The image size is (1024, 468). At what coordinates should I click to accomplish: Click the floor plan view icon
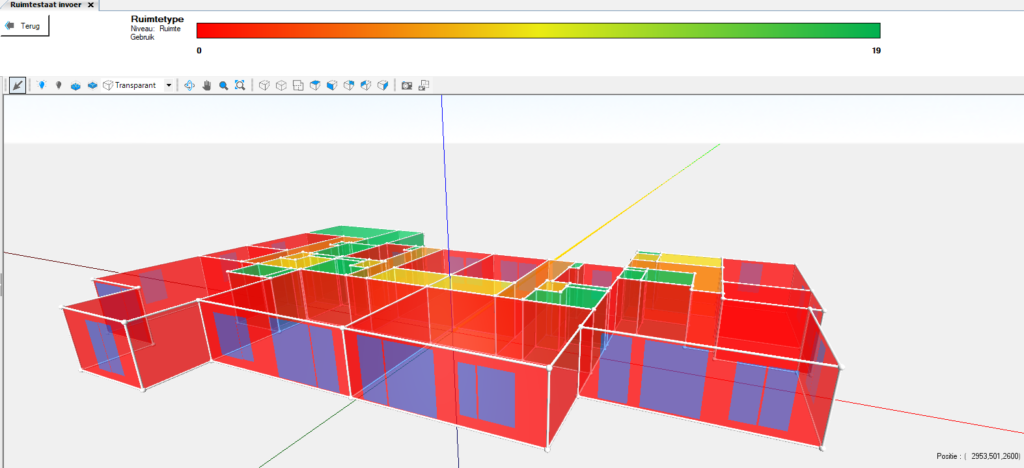click(298, 86)
